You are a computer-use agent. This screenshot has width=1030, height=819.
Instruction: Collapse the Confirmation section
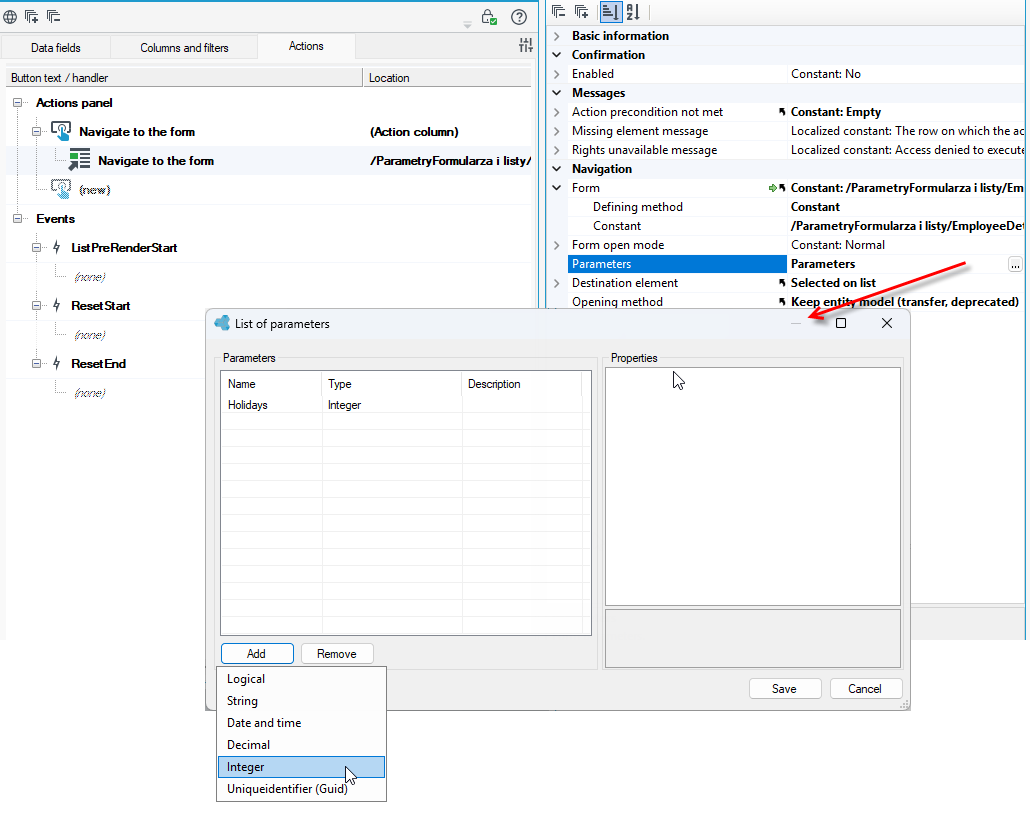[x=557, y=55]
